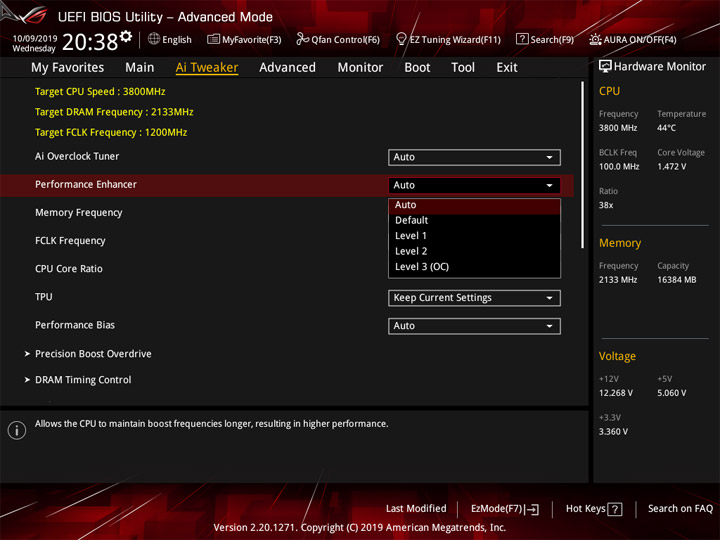Image resolution: width=720 pixels, height=540 pixels.
Task: Switch to the Boot tab
Action: (x=417, y=68)
